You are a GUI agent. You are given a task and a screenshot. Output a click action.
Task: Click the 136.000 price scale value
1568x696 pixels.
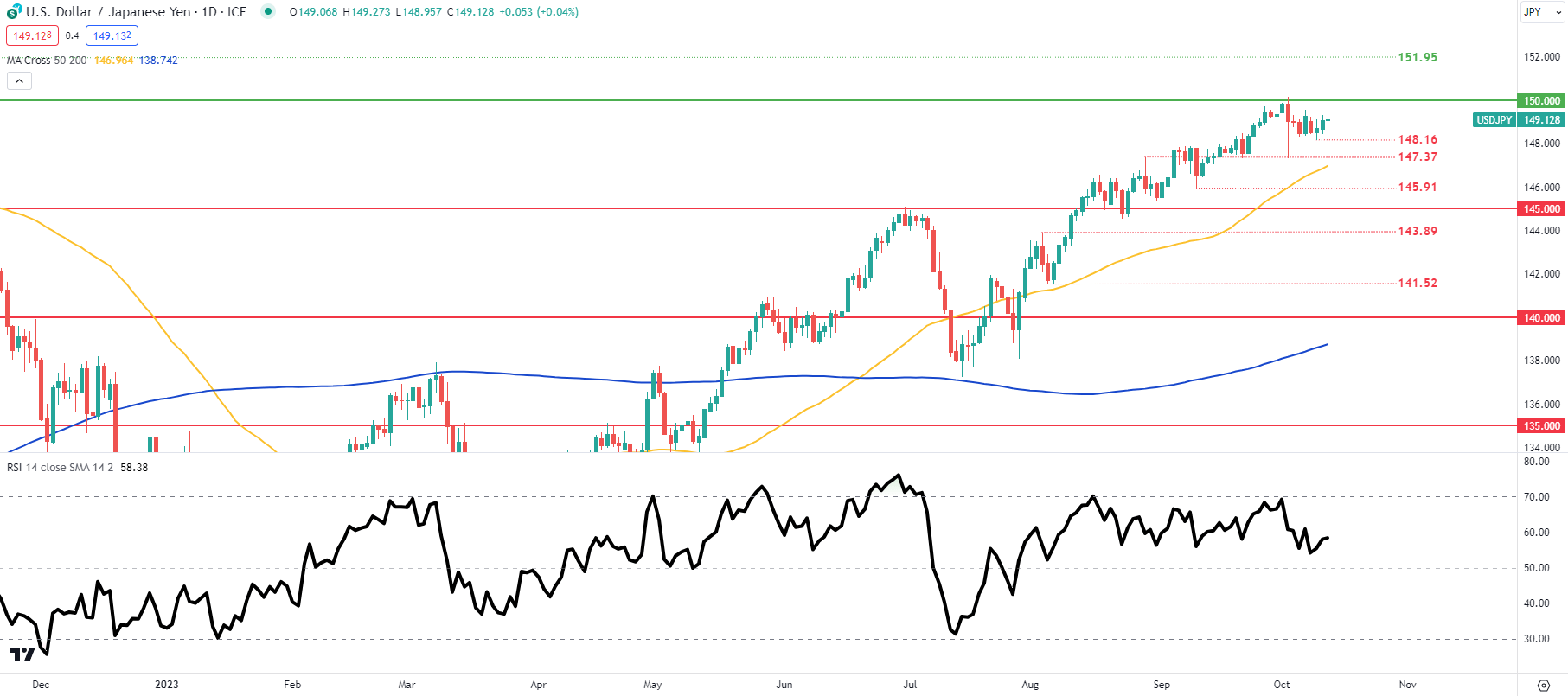pos(1542,405)
